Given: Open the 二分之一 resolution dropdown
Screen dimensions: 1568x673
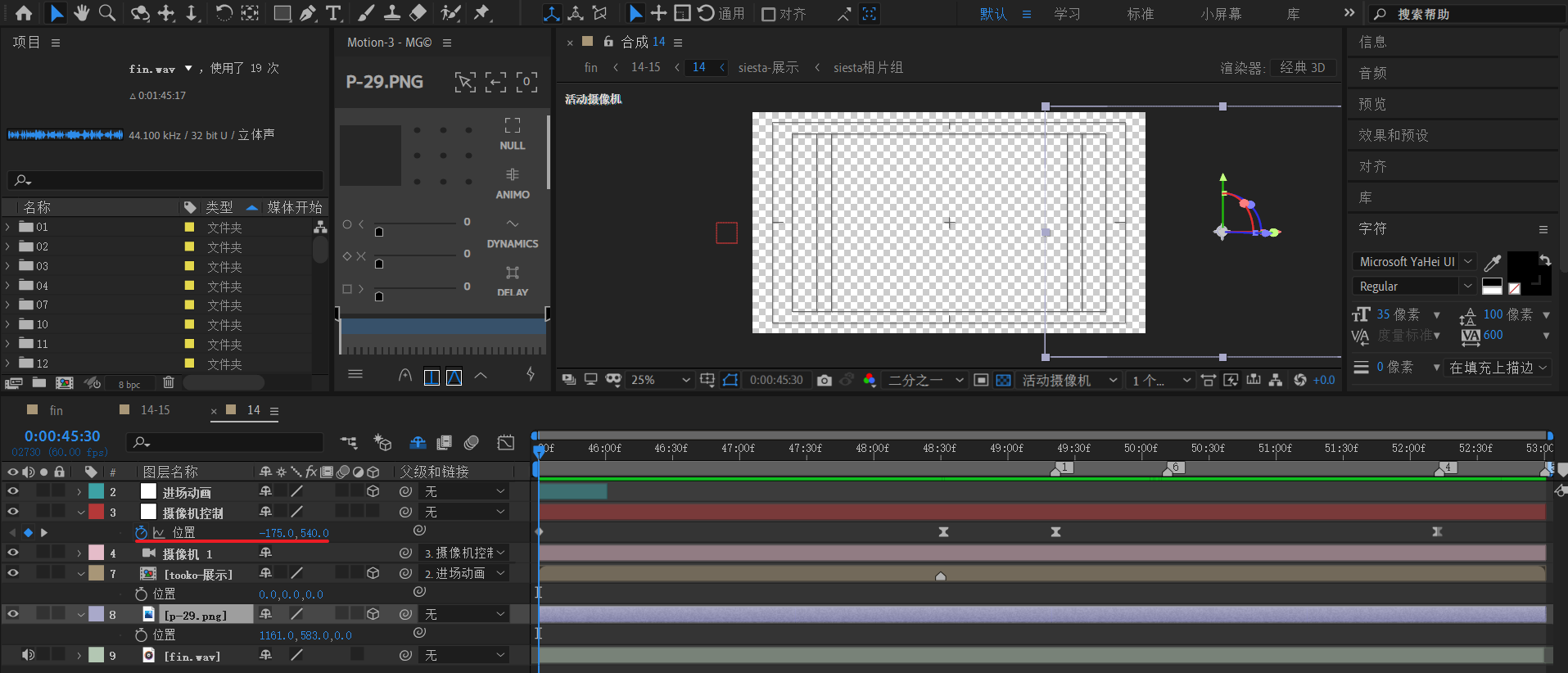Looking at the screenshot, I should pos(926,380).
